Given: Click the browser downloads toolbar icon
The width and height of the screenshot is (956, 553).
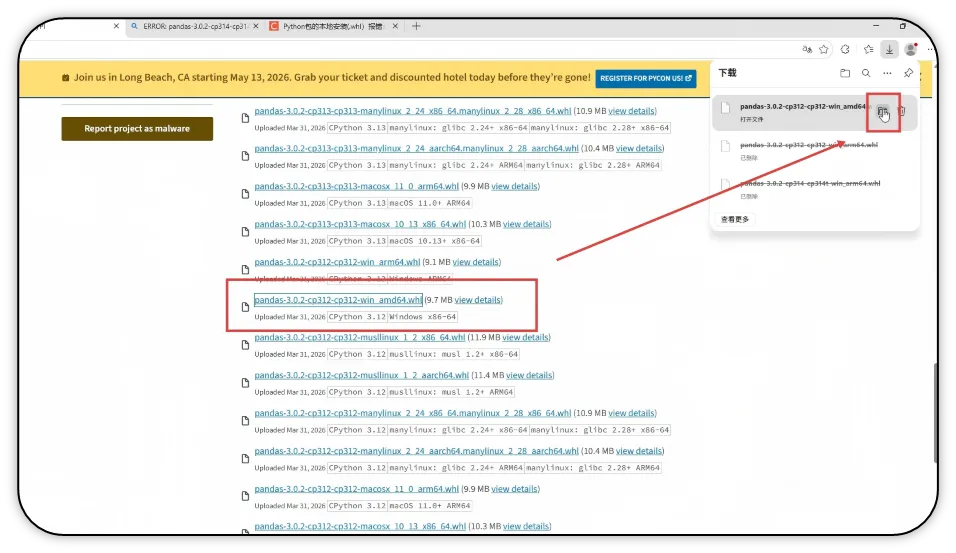Looking at the screenshot, I should coord(890,49).
